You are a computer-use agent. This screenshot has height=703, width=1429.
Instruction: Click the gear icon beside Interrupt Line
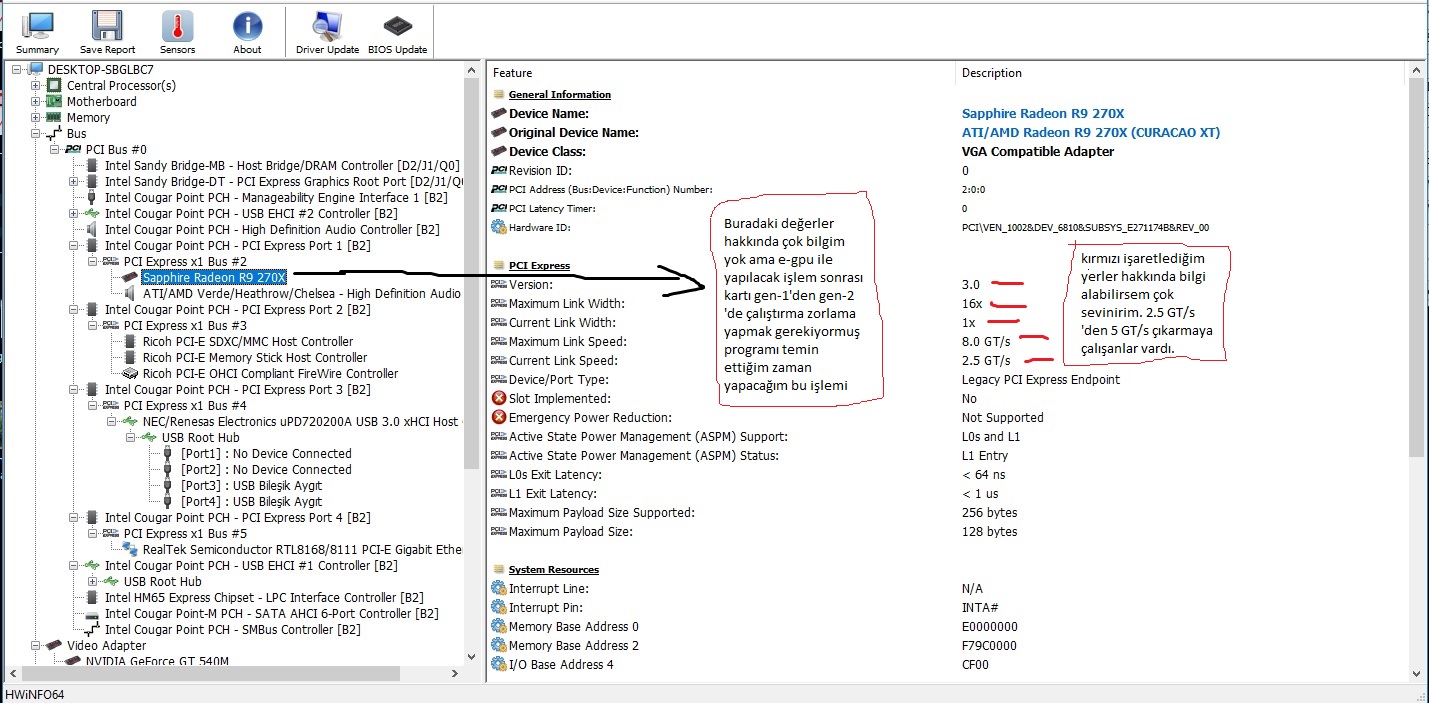click(499, 588)
